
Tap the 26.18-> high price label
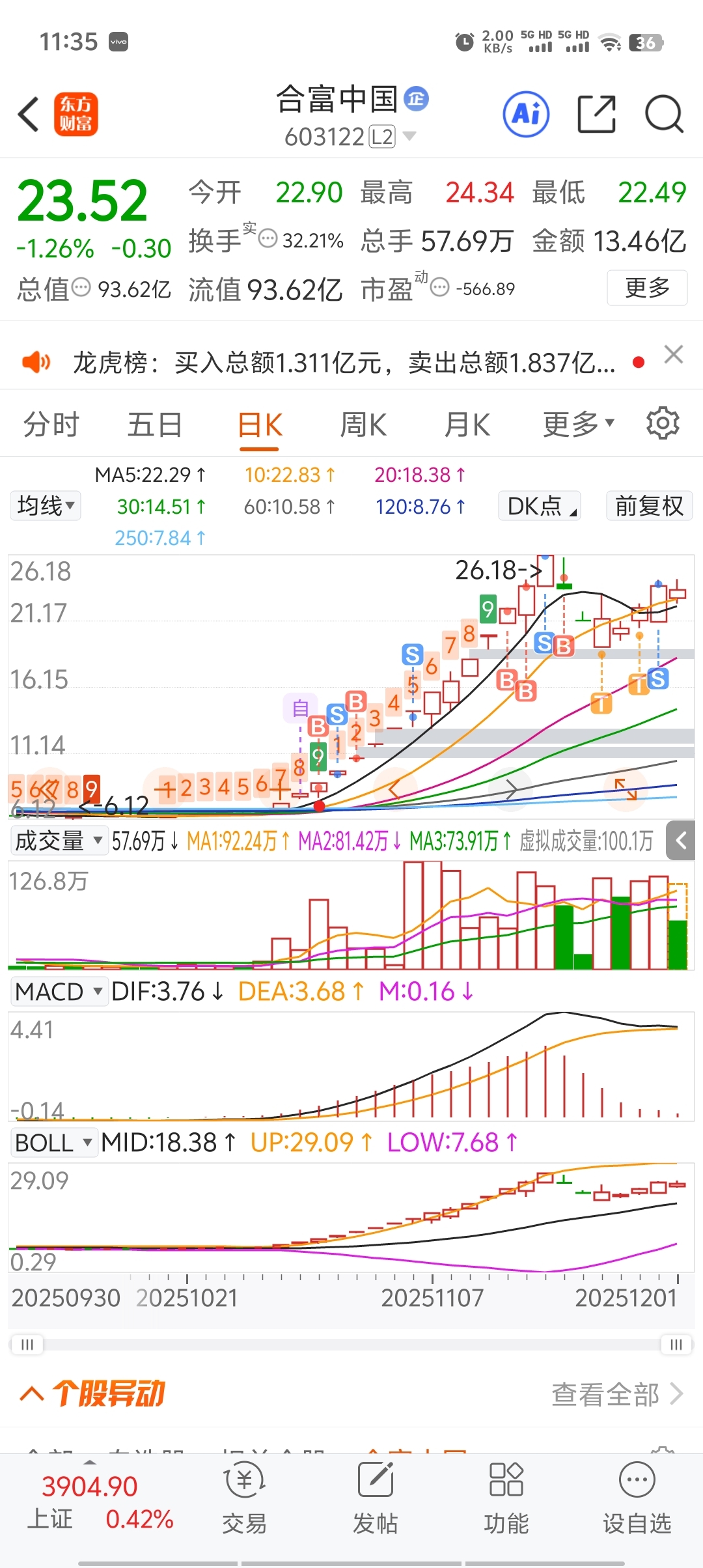(499, 570)
